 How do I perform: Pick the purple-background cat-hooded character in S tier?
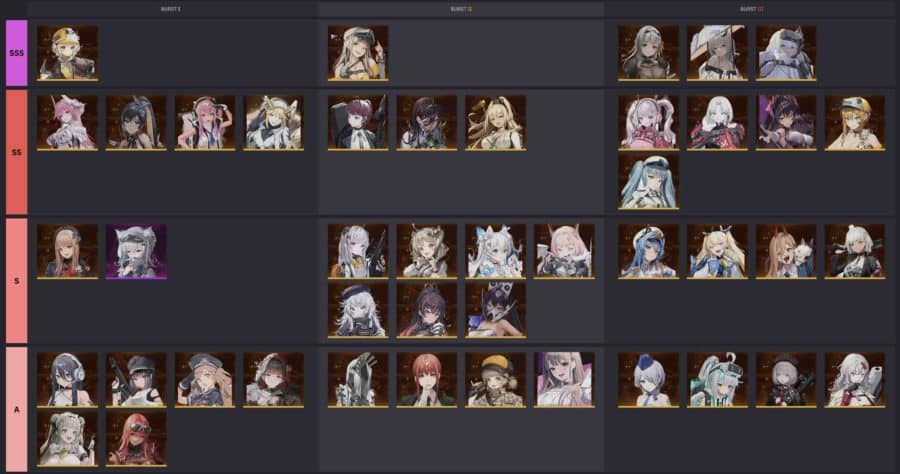click(x=136, y=251)
